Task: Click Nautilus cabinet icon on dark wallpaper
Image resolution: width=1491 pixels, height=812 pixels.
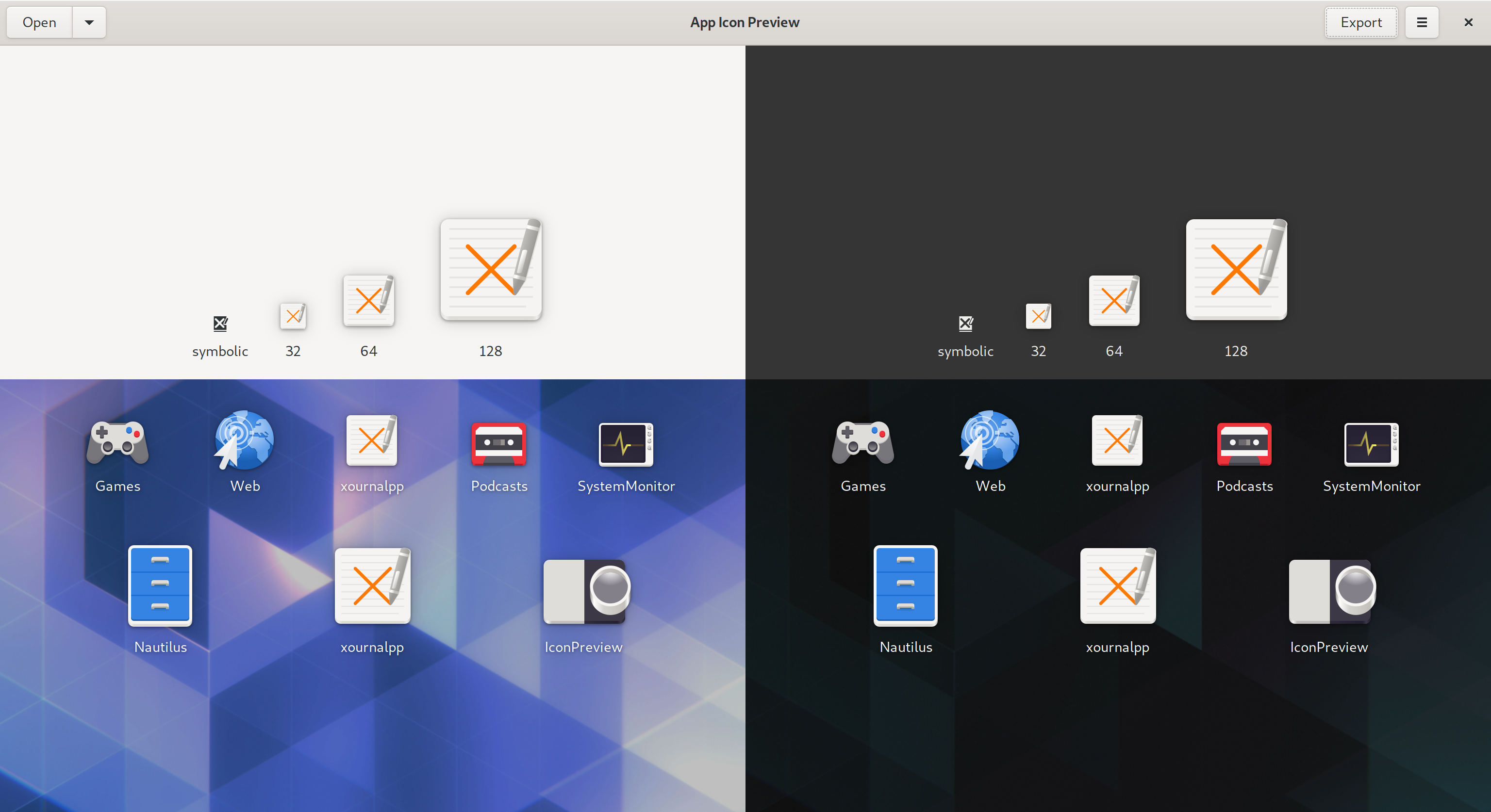Action: [905, 585]
